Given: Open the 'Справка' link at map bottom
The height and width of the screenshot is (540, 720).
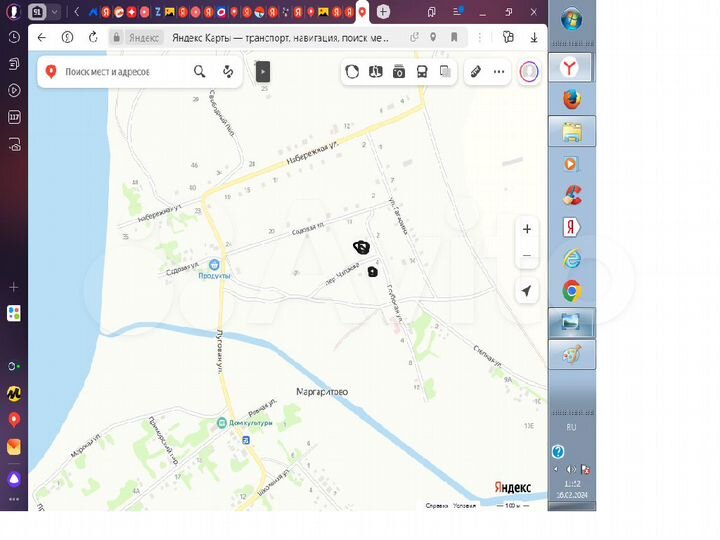Looking at the screenshot, I should click(436, 506).
